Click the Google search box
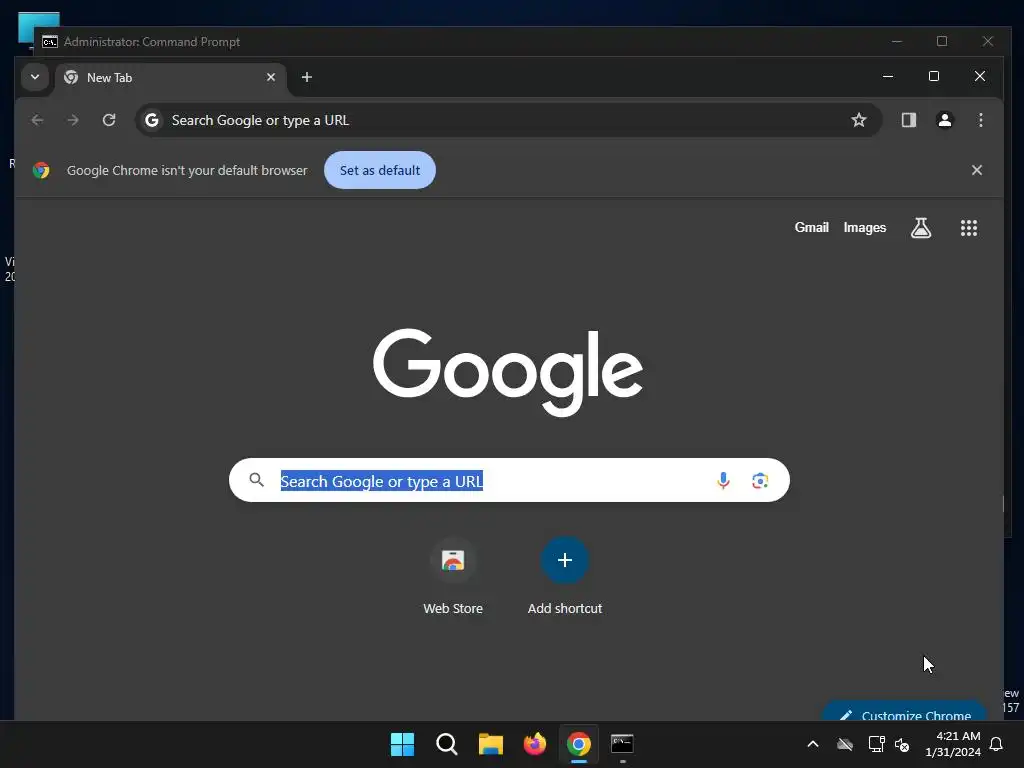 coord(509,481)
